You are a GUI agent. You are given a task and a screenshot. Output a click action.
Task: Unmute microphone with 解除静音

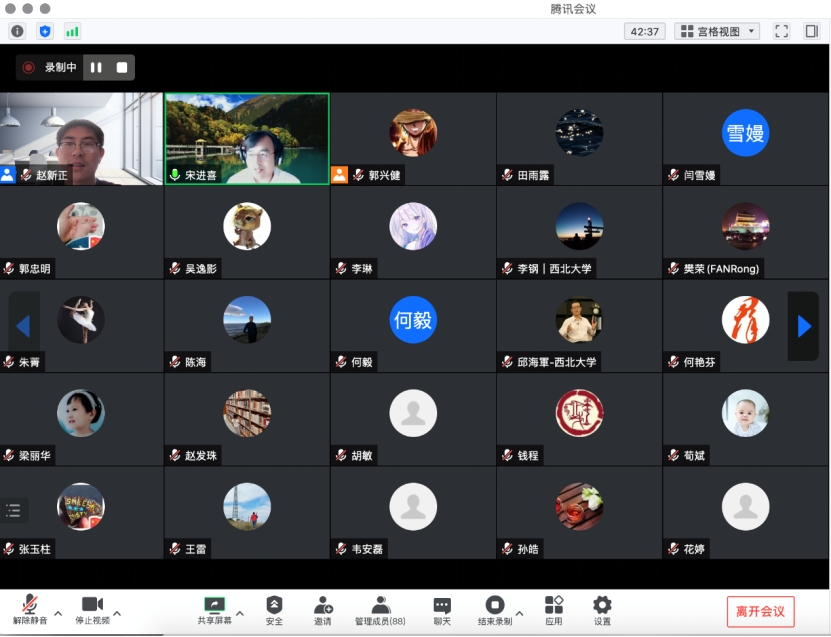tap(30, 610)
